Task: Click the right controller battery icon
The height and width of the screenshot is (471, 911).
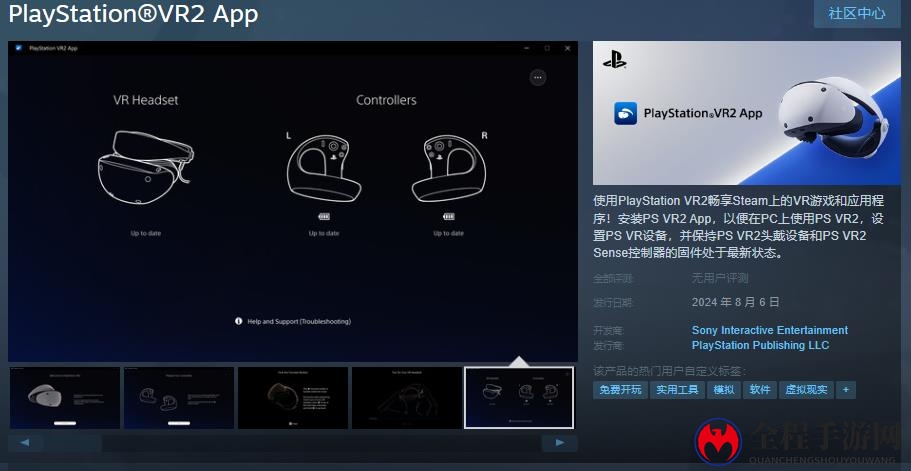Action: tap(449, 217)
